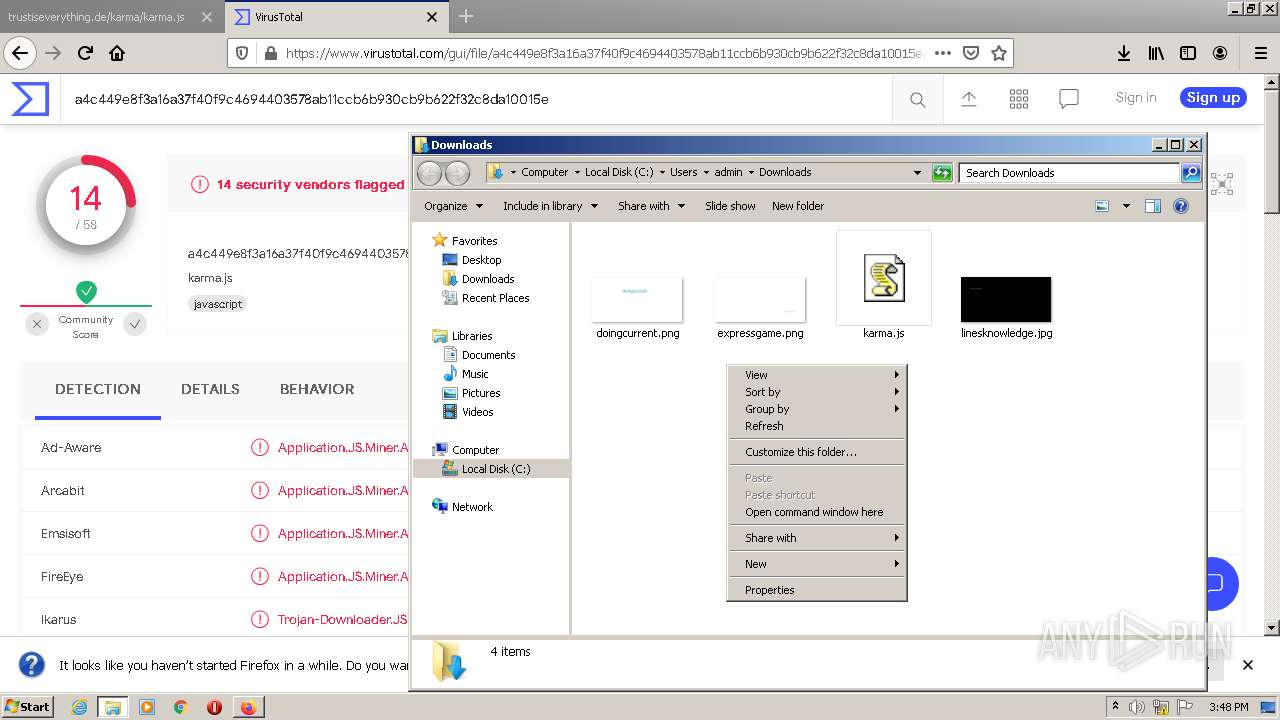Viewport: 1280px width, 720px height.
Task: Select Recent Places in navigation pane
Action: point(495,298)
